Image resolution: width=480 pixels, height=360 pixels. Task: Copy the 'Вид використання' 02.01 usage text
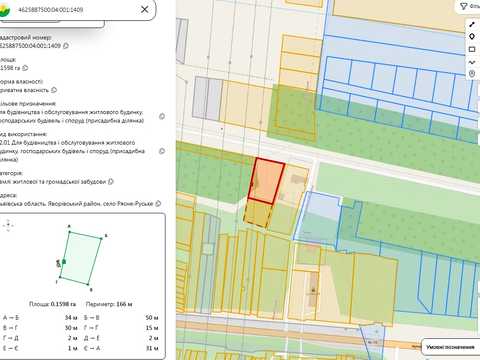[162, 151]
